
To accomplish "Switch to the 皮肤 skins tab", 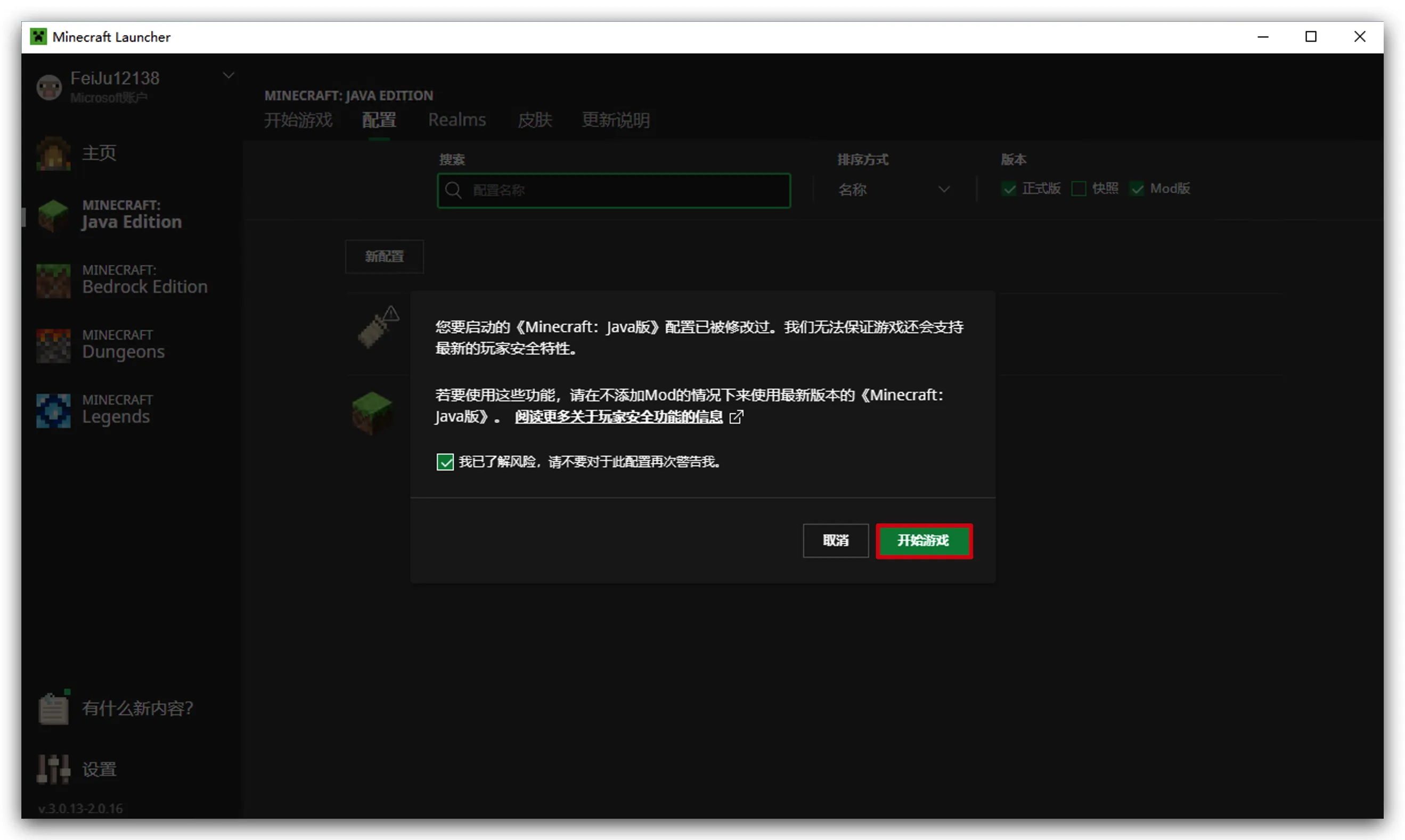I will tap(534, 120).
